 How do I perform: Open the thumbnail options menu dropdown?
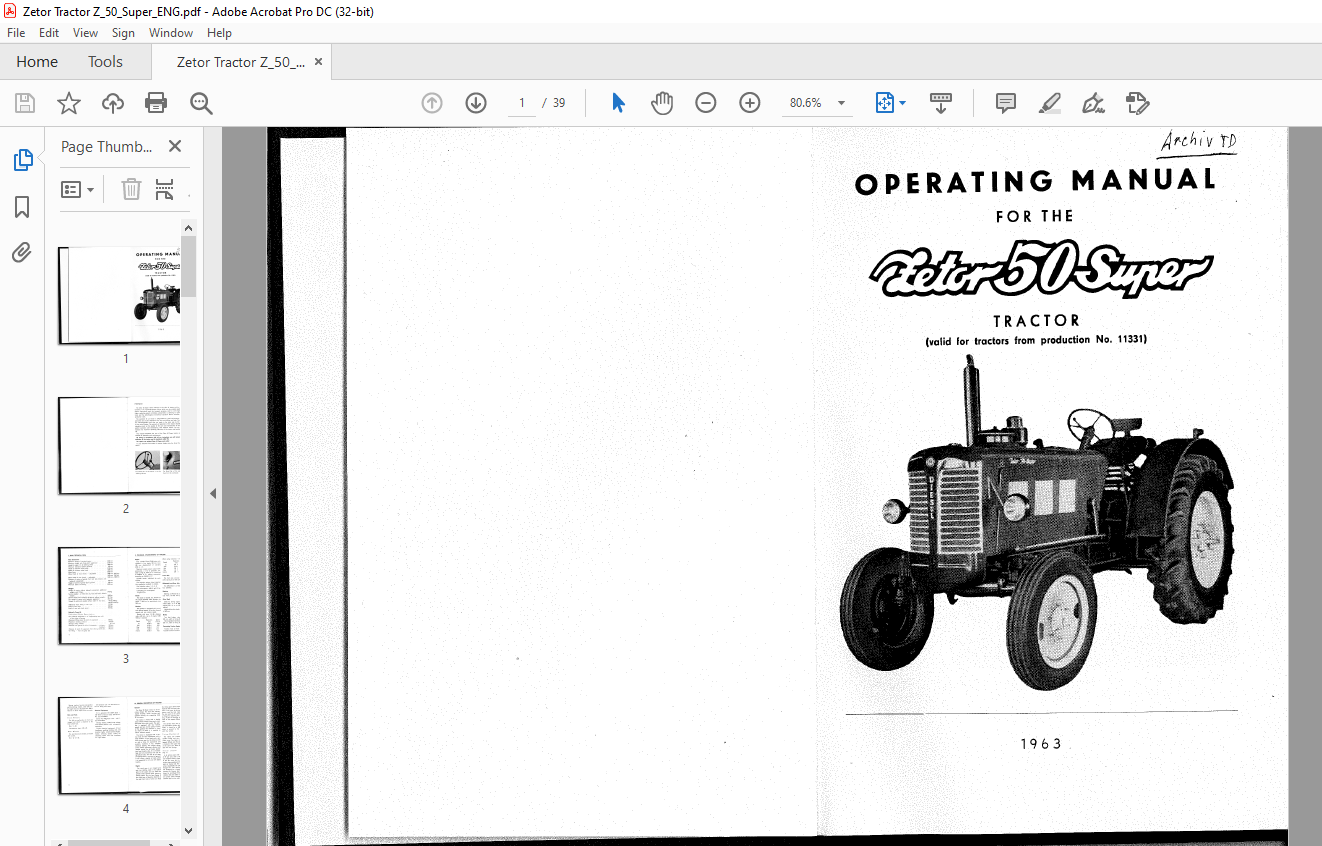78,189
